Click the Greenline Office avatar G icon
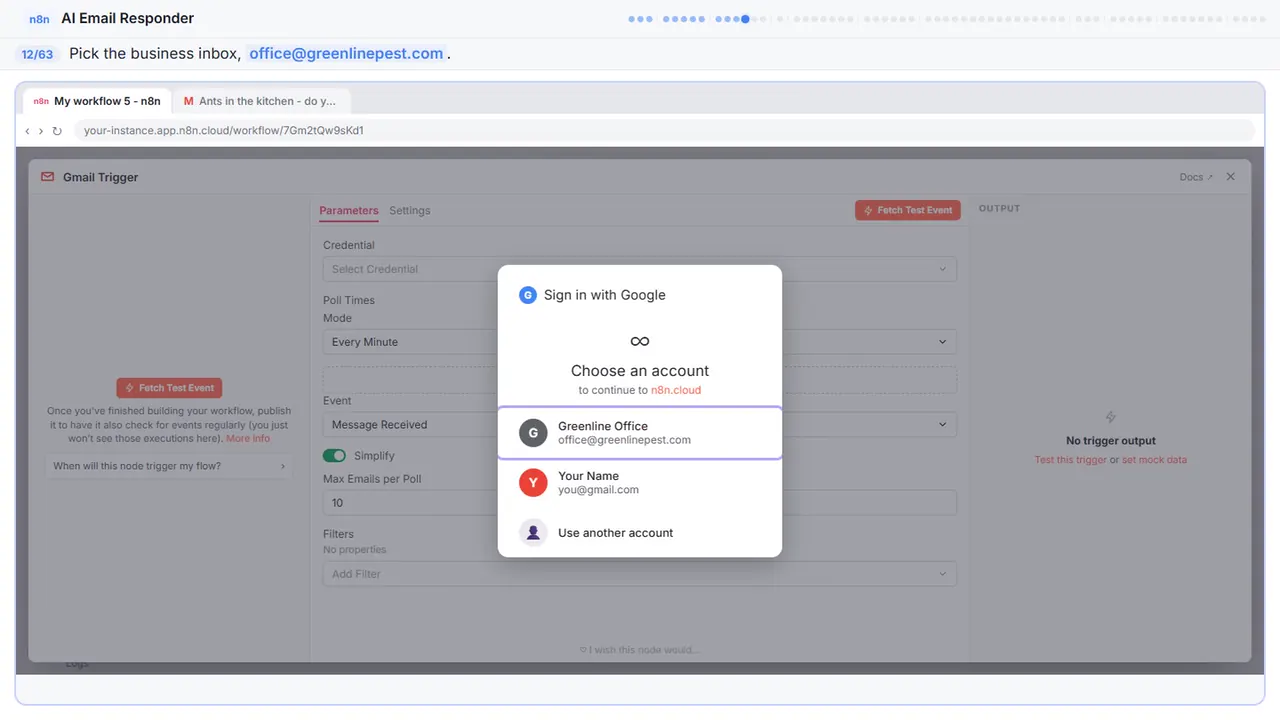 pos(533,433)
